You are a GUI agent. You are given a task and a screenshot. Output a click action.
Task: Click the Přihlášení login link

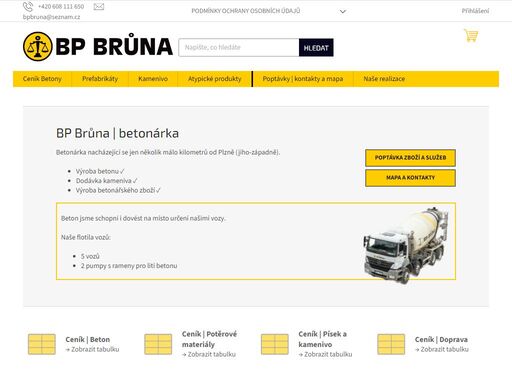tap(475, 11)
